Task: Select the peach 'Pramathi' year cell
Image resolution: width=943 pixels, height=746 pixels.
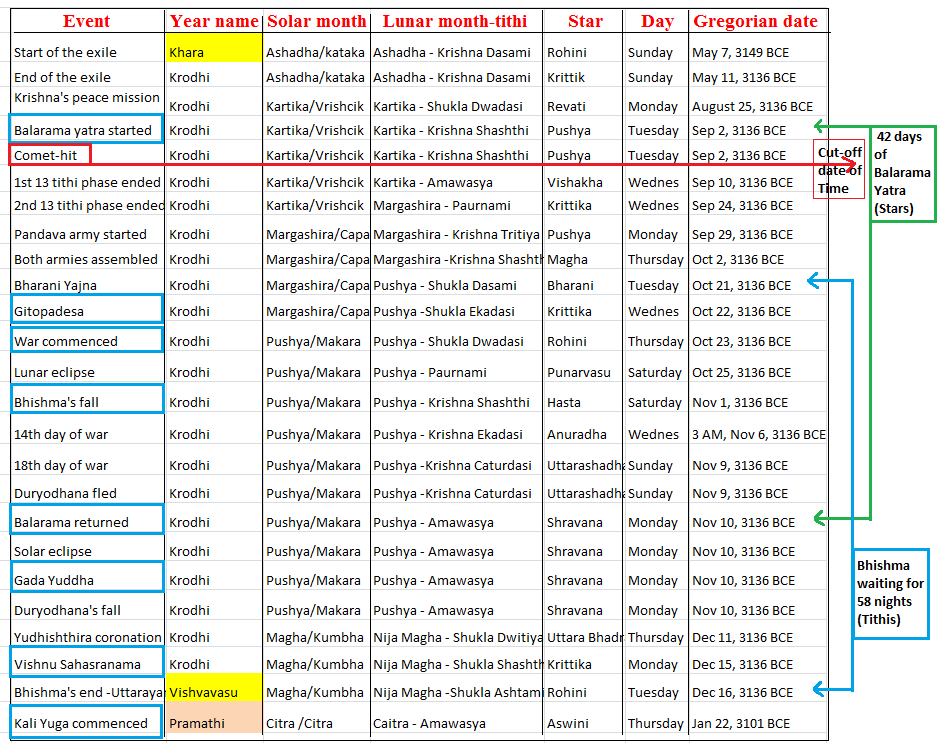Action: coord(214,718)
